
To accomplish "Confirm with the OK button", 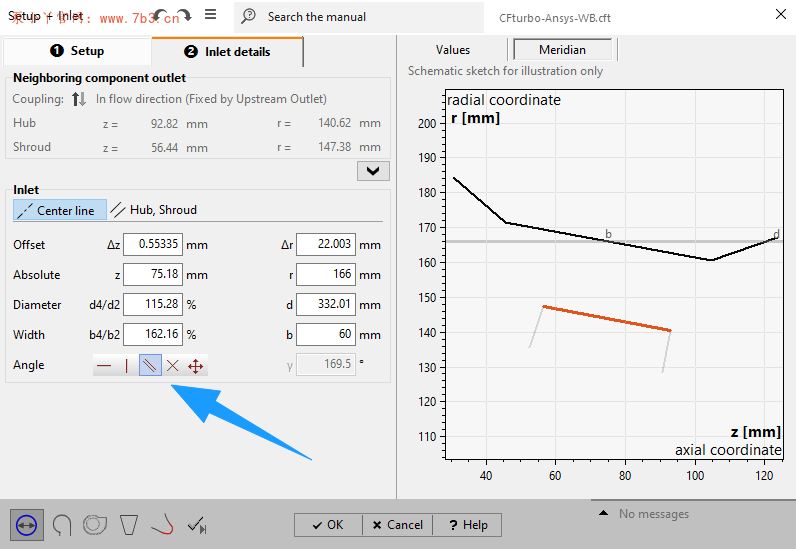I will click(x=328, y=525).
